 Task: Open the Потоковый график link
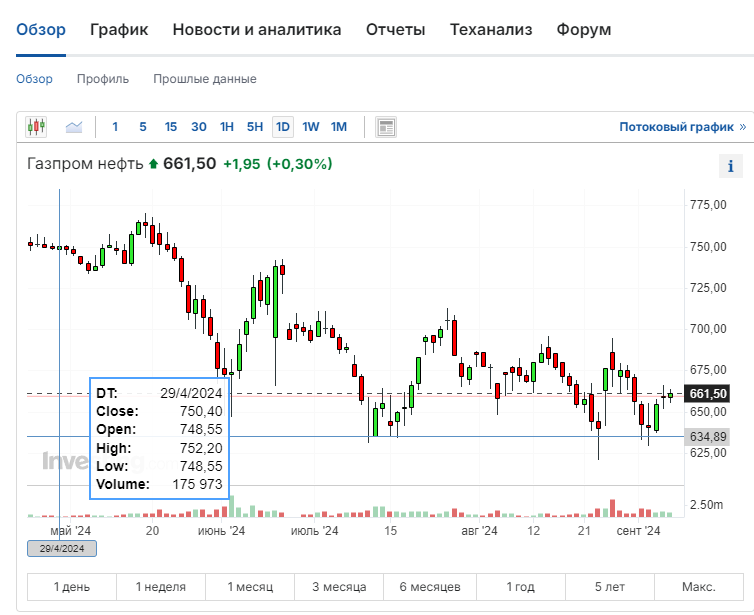point(682,127)
